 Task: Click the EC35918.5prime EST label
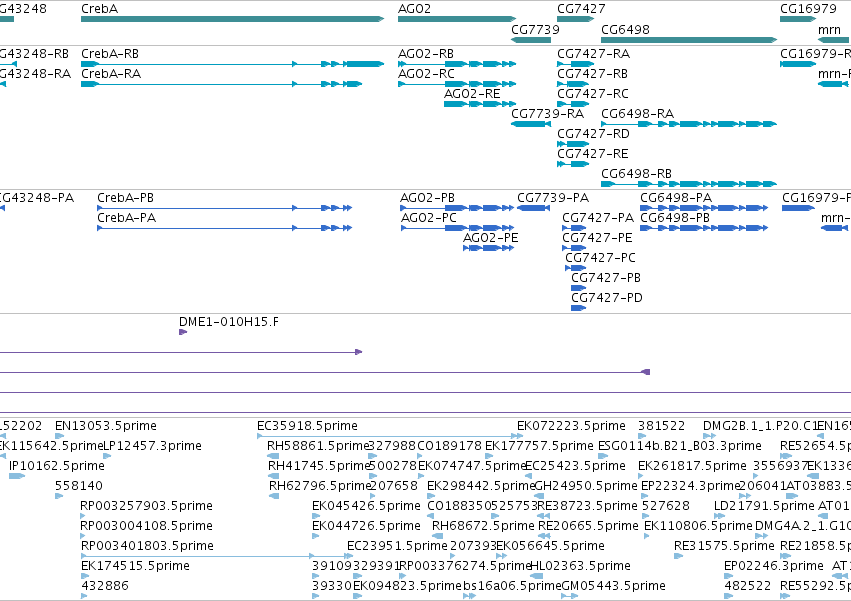(307, 426)
